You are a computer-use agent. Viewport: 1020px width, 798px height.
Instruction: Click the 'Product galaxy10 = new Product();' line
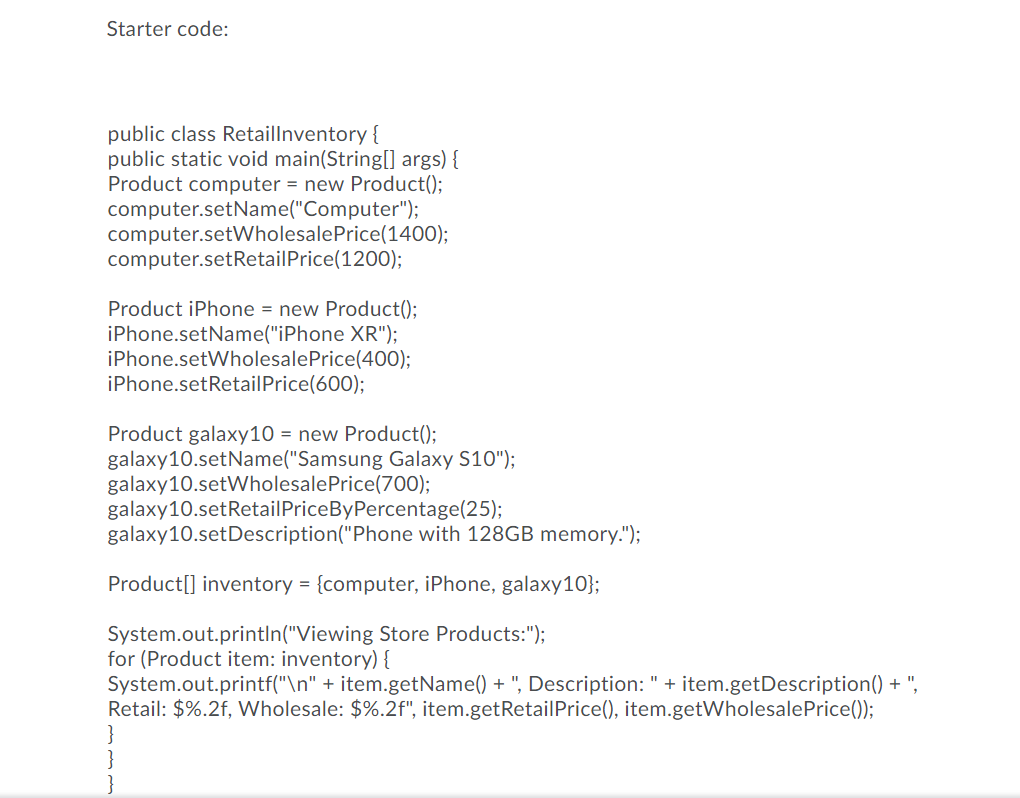click(x=273, y=434)
